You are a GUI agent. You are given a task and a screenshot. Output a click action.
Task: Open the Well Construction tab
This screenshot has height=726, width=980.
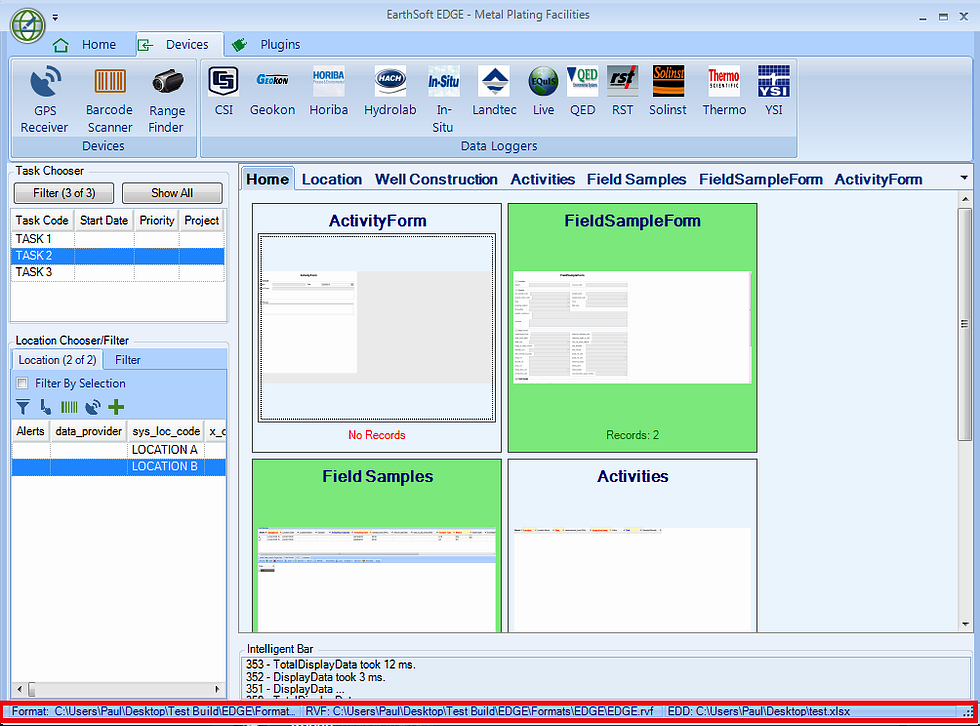[436, 180]
